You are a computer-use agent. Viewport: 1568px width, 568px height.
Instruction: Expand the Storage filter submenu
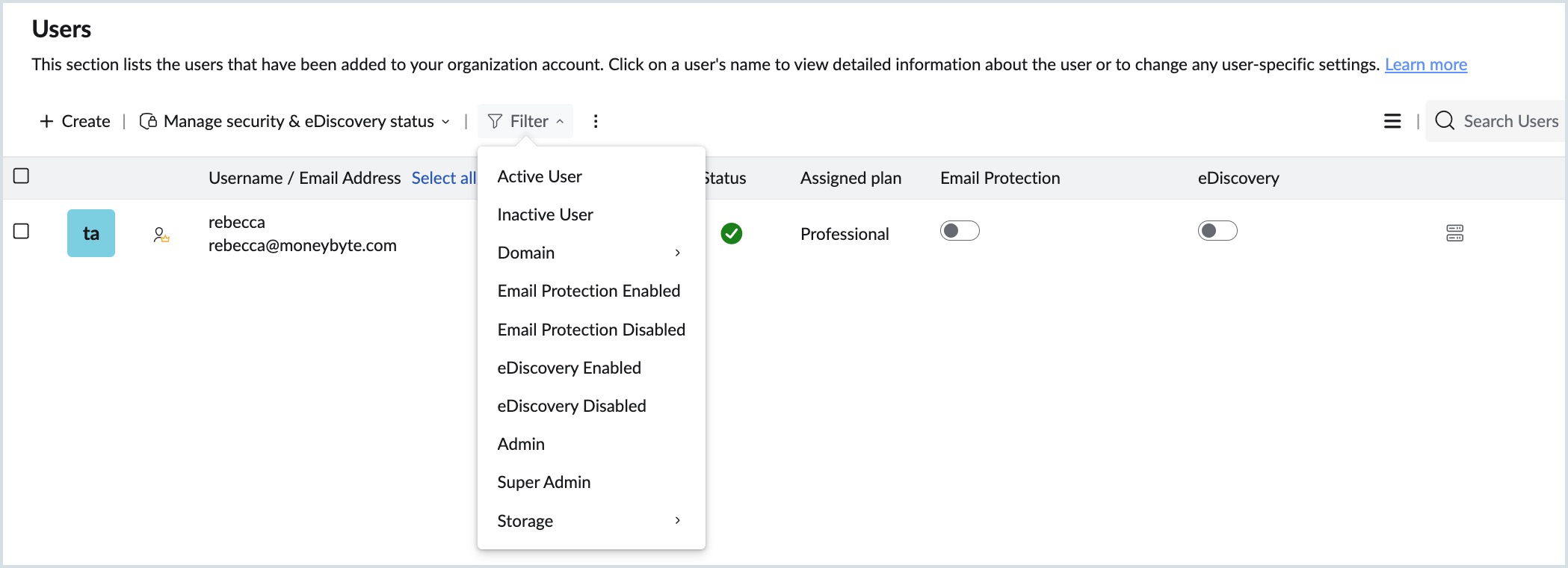pyautogui.click(x=591, y=521)
